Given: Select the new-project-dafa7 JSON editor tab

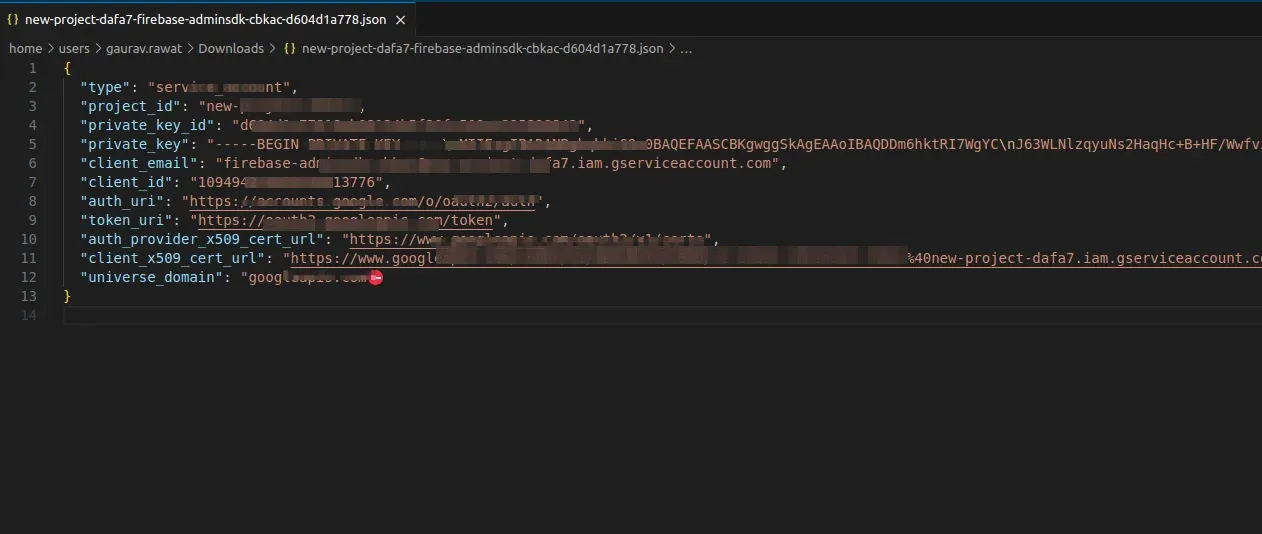Looking at the screenshot, I should point(208,19).
